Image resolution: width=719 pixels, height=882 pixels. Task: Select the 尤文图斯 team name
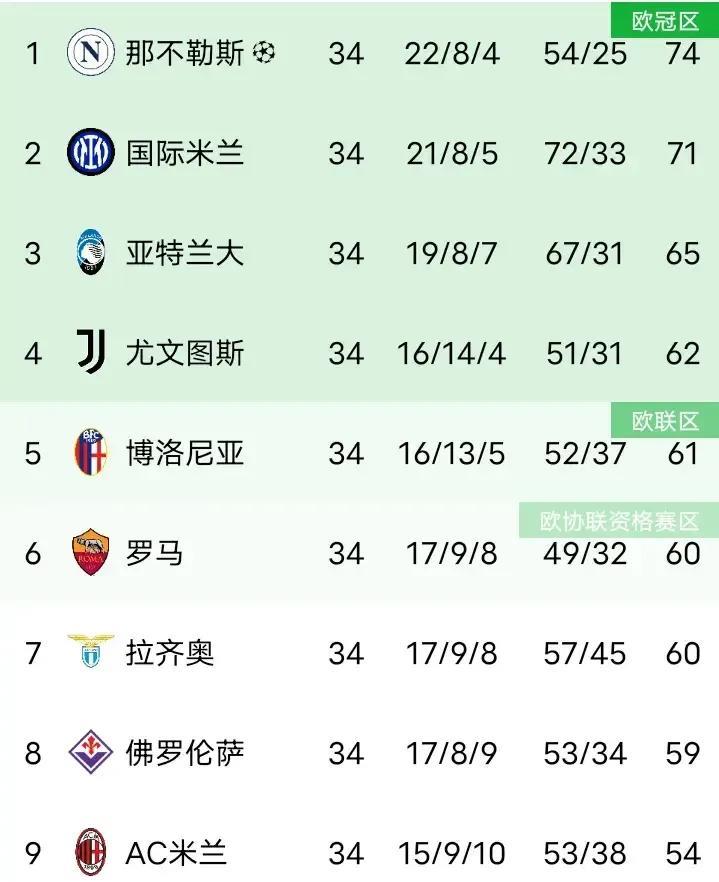[x=185, y=353]
